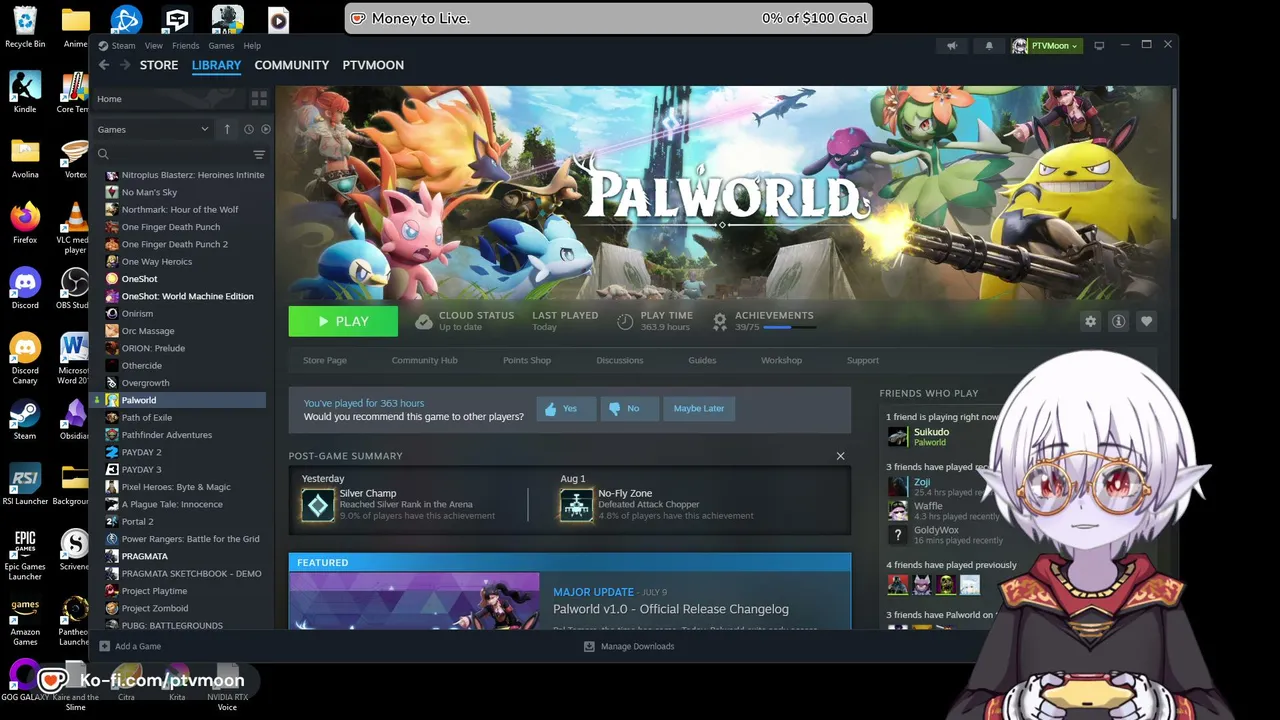Image resolution: width=1280 pixels, height=720 pixels.
Task: Open Epic Games Launcher desktop icon
Action: [x=25, y=555]
